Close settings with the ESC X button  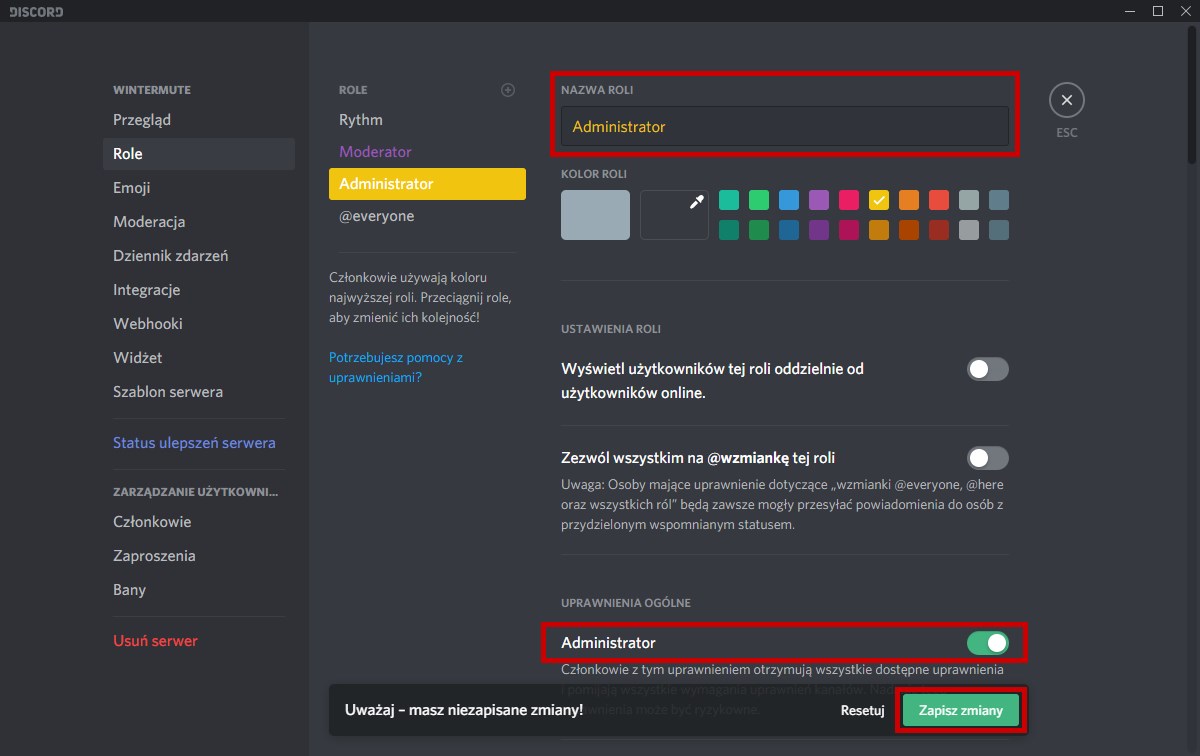pyautogui.click(x=1067, y=100)
